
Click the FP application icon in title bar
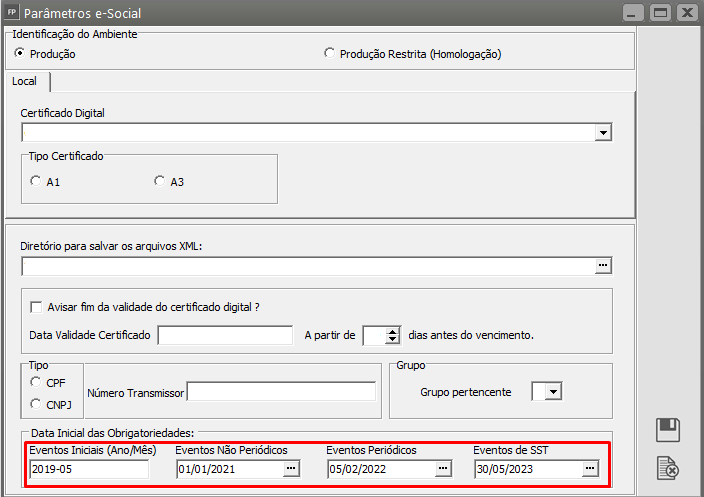click(x=11, y=13)
